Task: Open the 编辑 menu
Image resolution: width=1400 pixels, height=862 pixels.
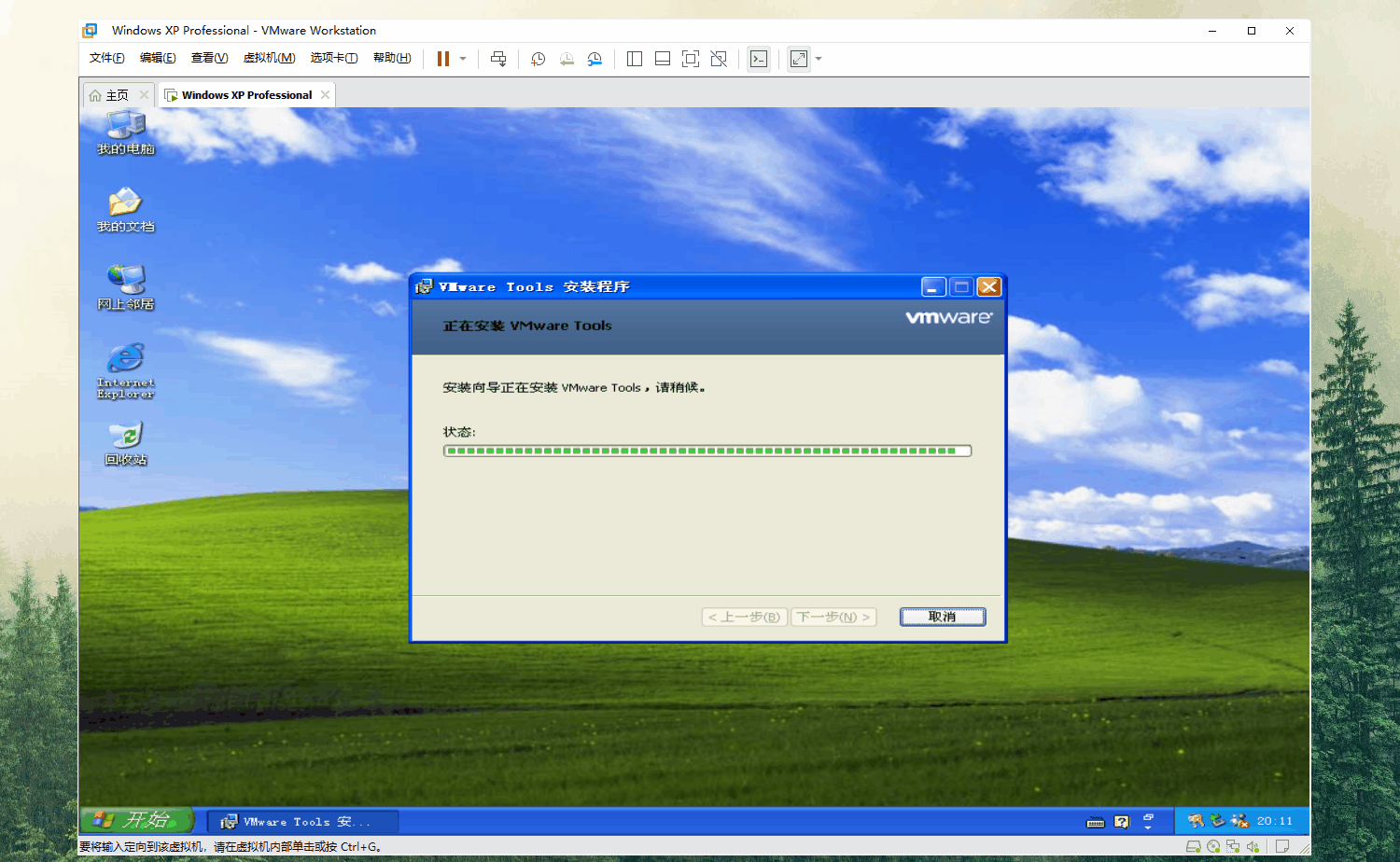Action: [x=158, y=58]
